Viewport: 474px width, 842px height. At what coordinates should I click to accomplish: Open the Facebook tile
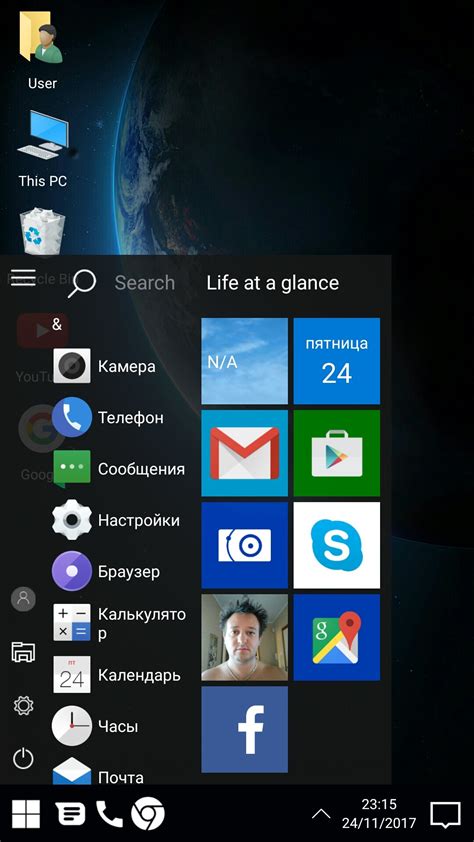click(x=244, y=729)
